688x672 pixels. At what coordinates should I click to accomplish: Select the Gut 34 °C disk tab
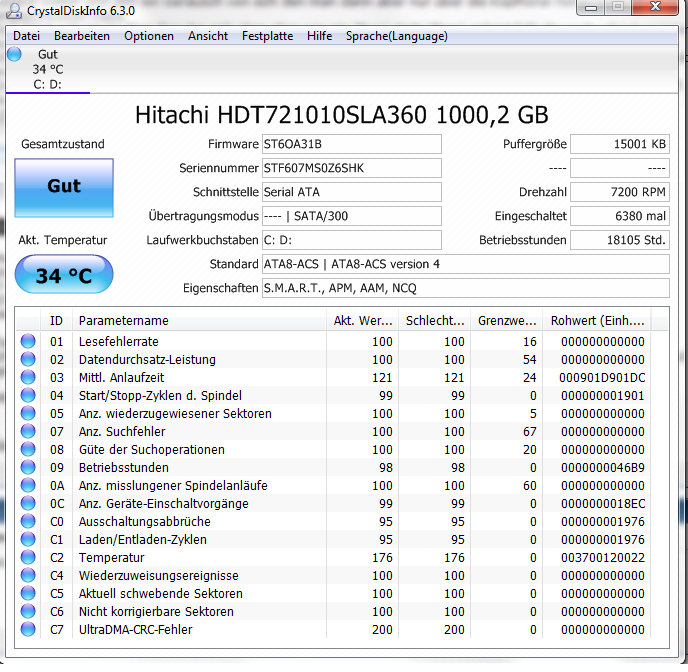pos(47,69)
